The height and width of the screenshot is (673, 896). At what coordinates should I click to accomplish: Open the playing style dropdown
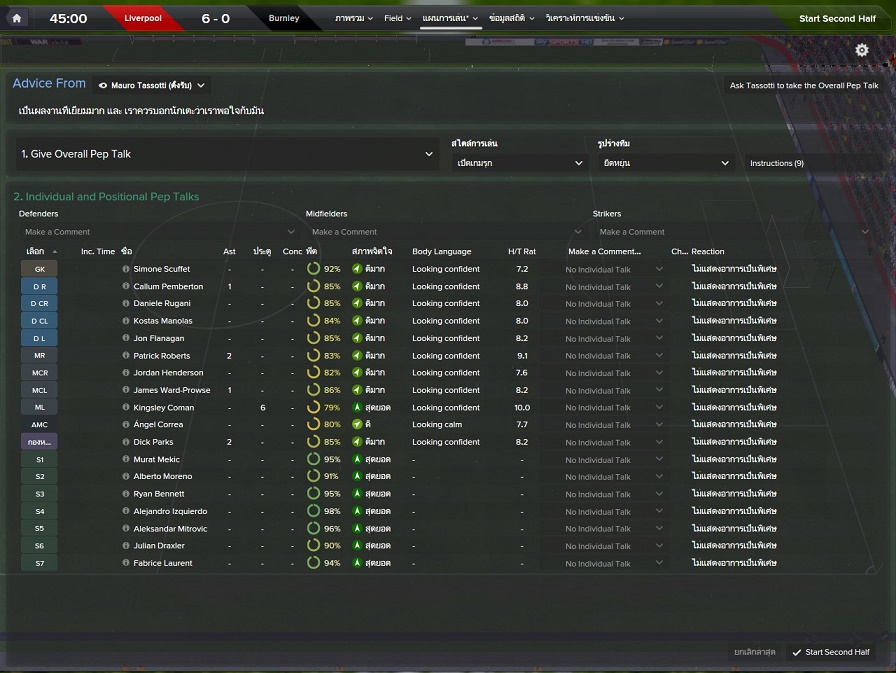(x=519, y=163)
